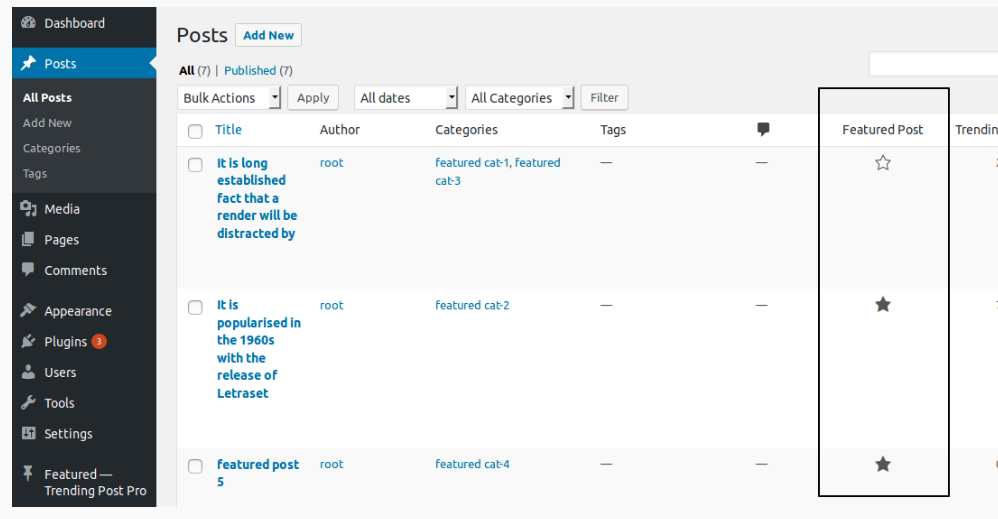Screen dimensions: 998x519
Task: Click the Users person icon
Action: tap(28, 372)
